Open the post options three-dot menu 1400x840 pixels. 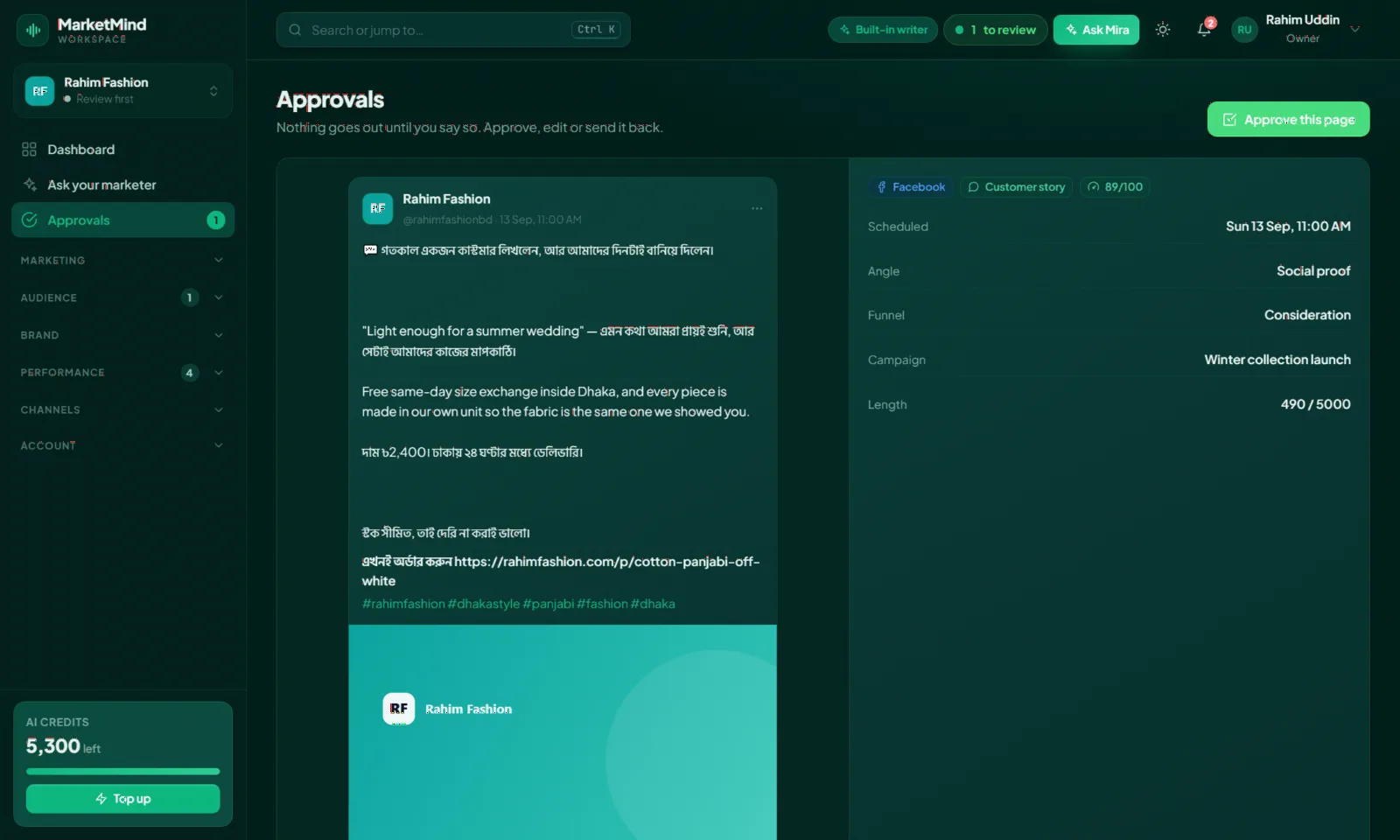click(x=757, y=208)
